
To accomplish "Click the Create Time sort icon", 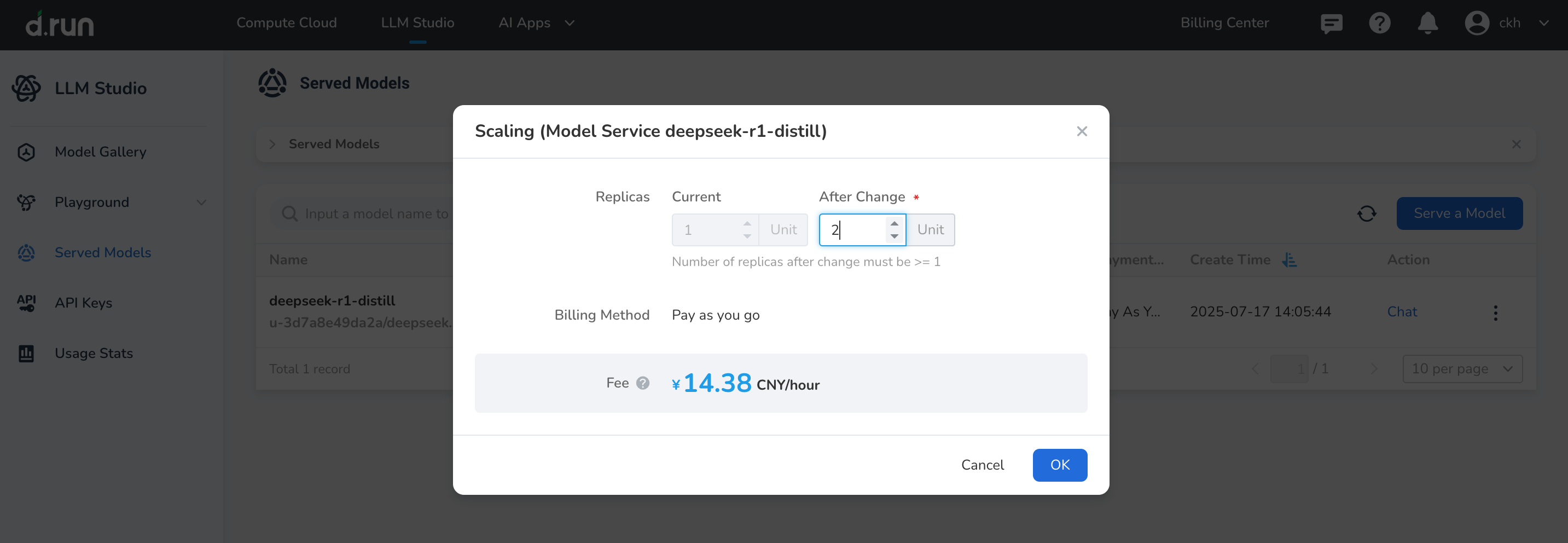I will coord(1289,260).
